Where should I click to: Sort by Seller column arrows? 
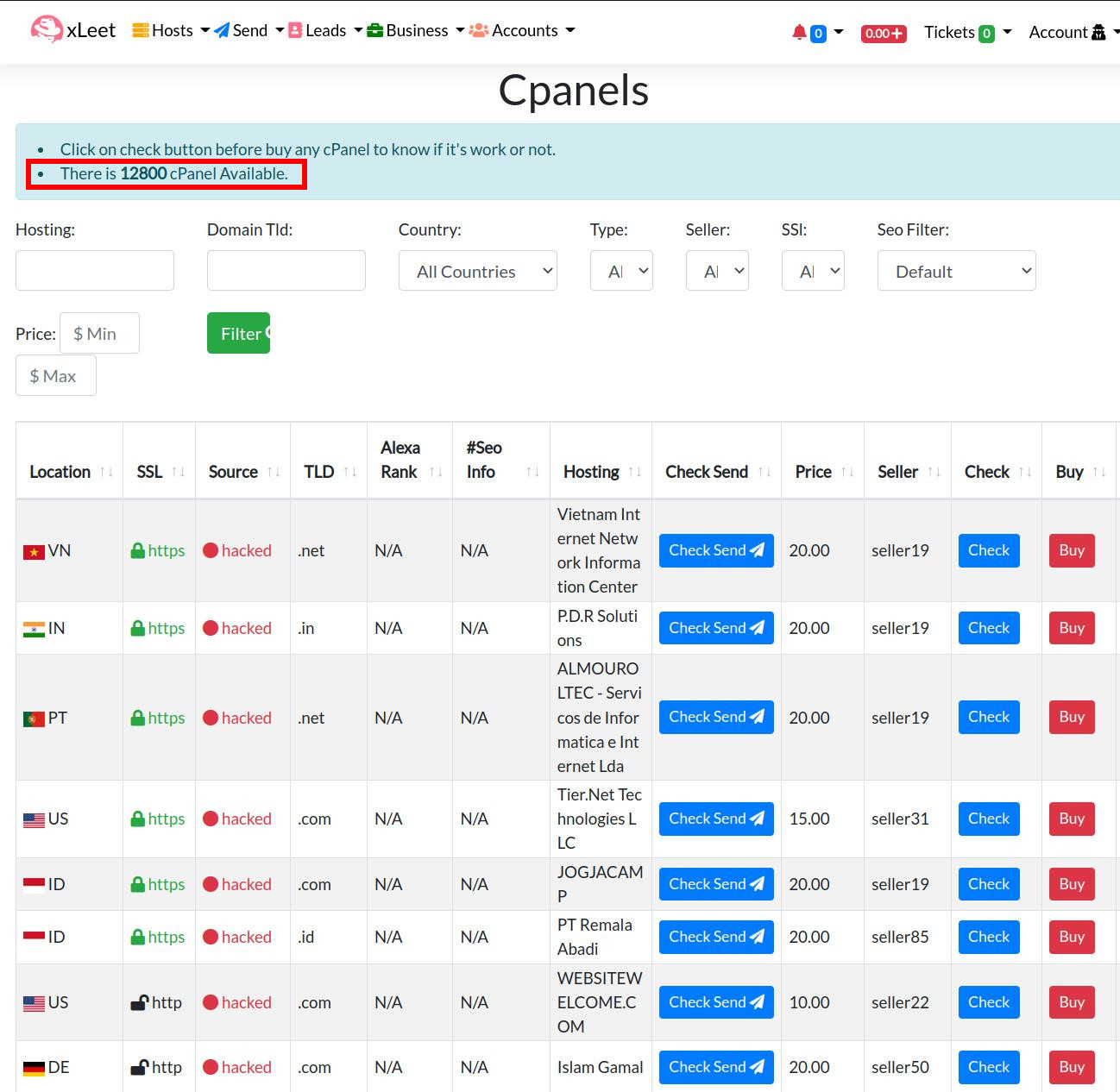point(934,472)
